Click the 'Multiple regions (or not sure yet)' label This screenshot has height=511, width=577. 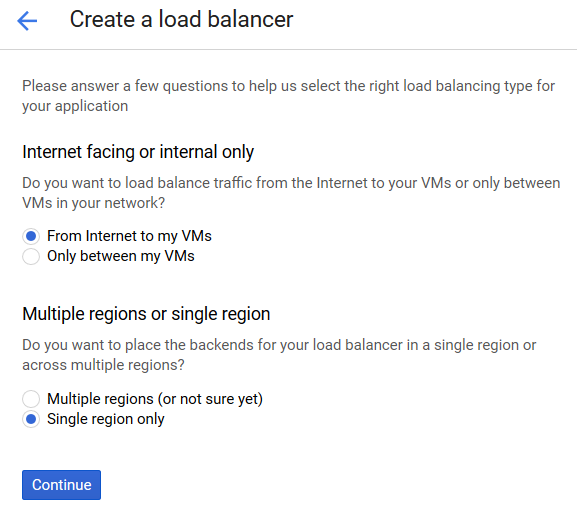pyautogui.click(x=155, y=399)
